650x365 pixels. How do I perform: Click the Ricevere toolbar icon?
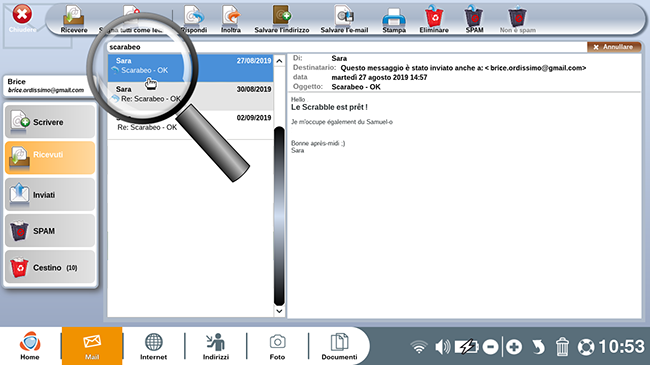74,19
